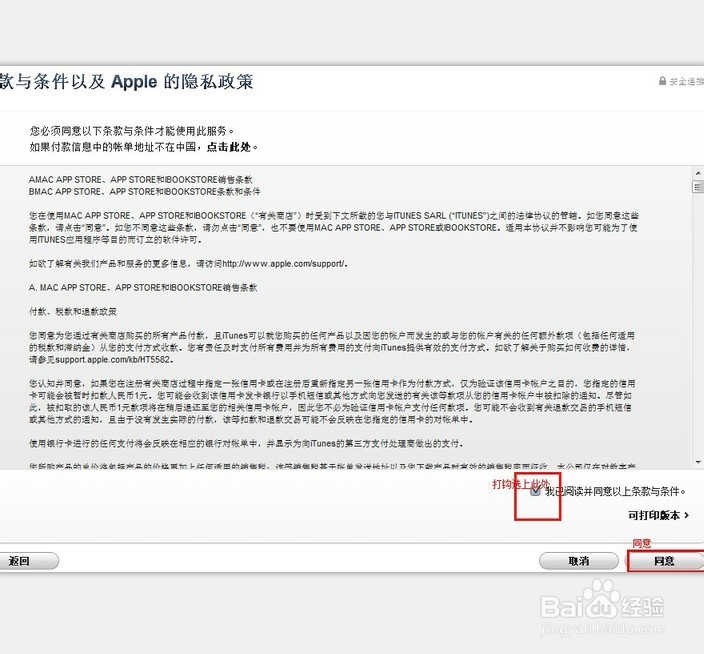Click the 付款、税款和退款政策 heading text
The image size is (704, 654).
click(x=73, y=312)
